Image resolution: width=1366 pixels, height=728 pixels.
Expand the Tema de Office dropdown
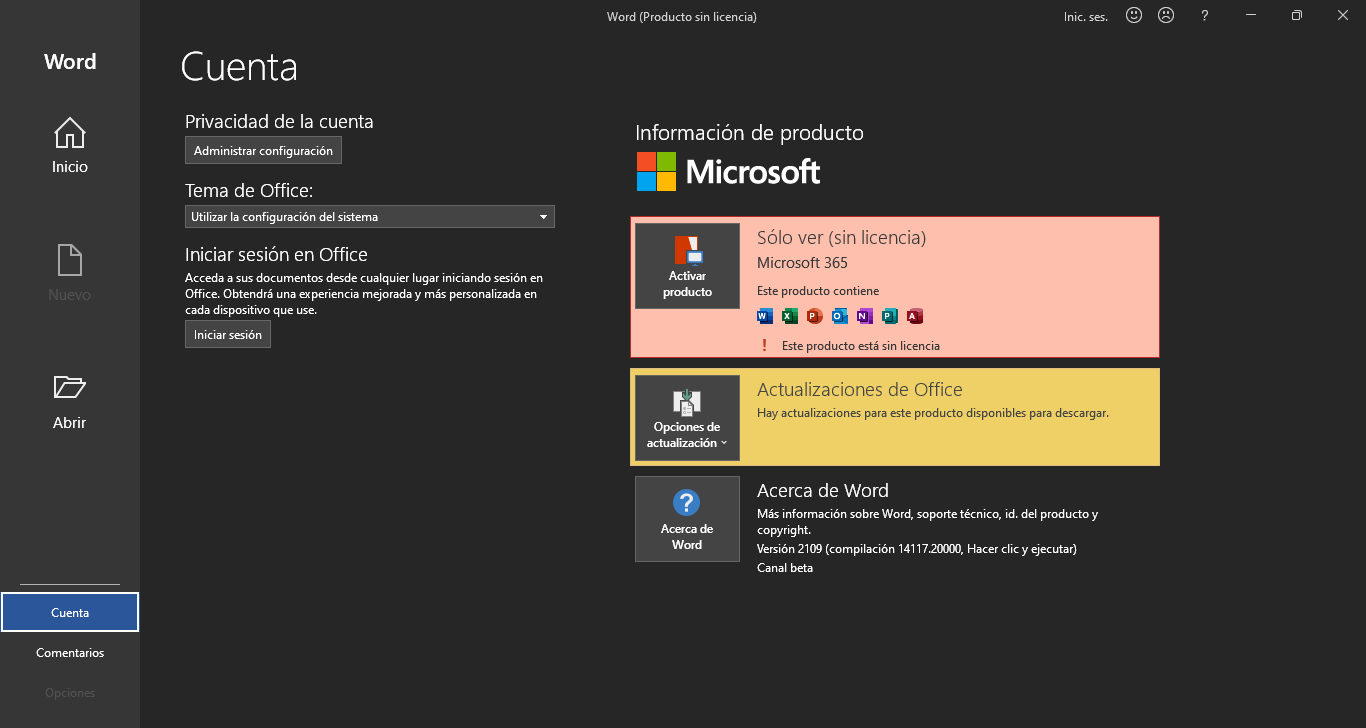pyautogui.click(x=370, y=216)
